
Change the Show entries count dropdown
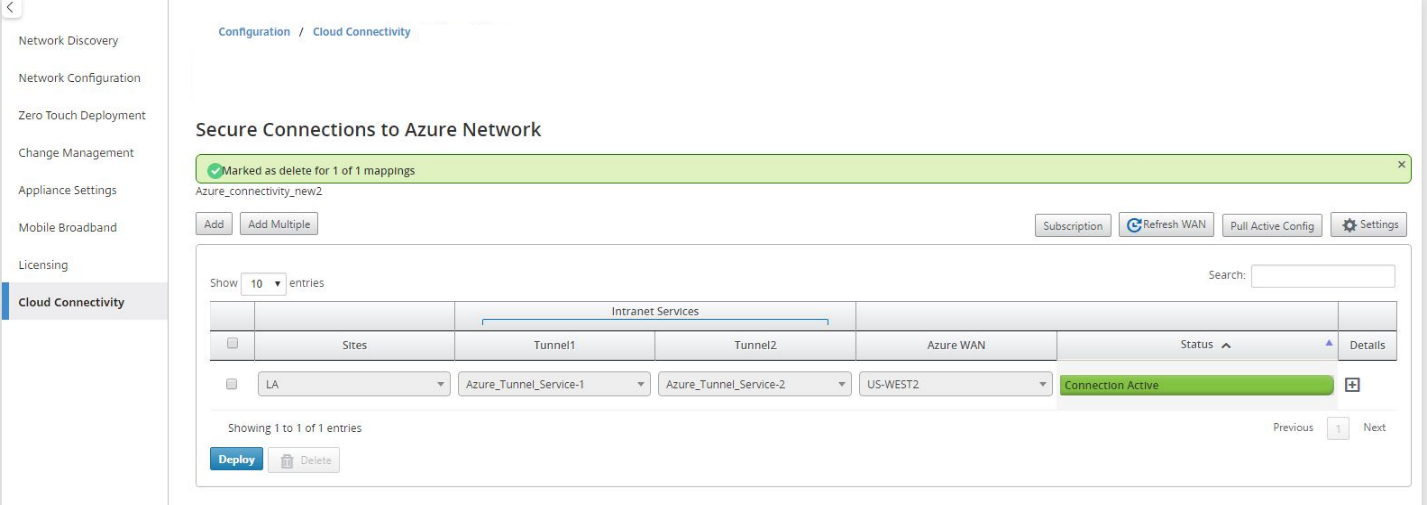(263, 283)
